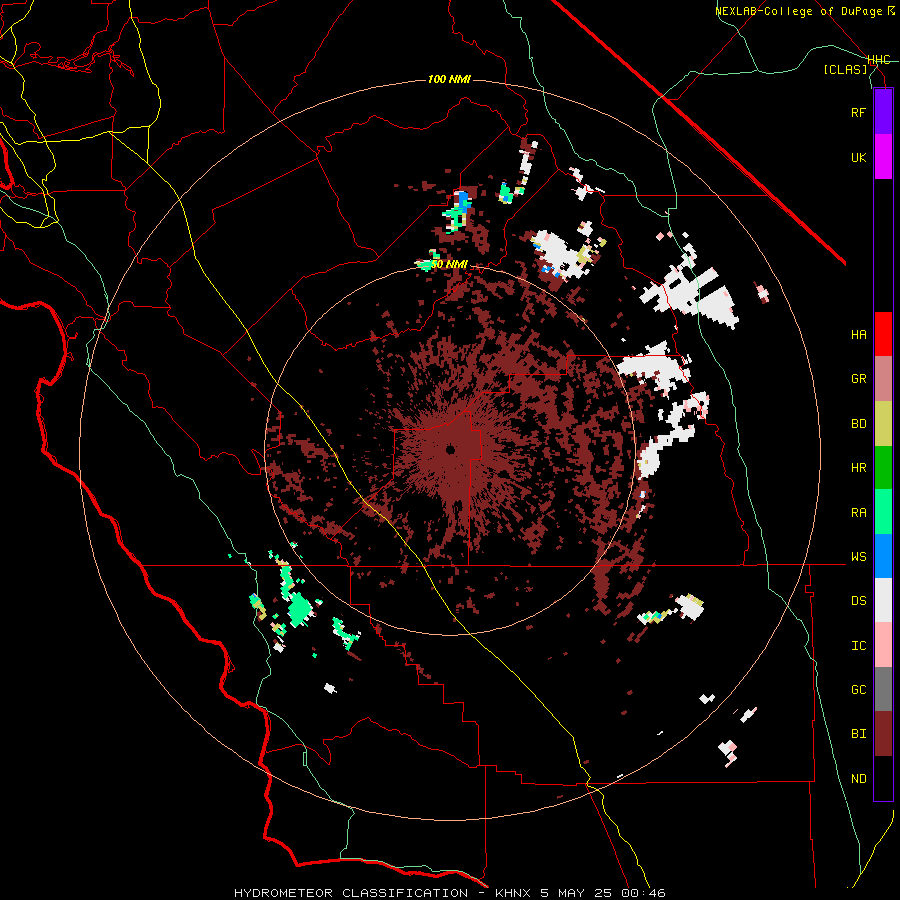This screenshot has width=900, height=900.
Task: Click the RF purple legend swatch
Action: pos(883,112)
